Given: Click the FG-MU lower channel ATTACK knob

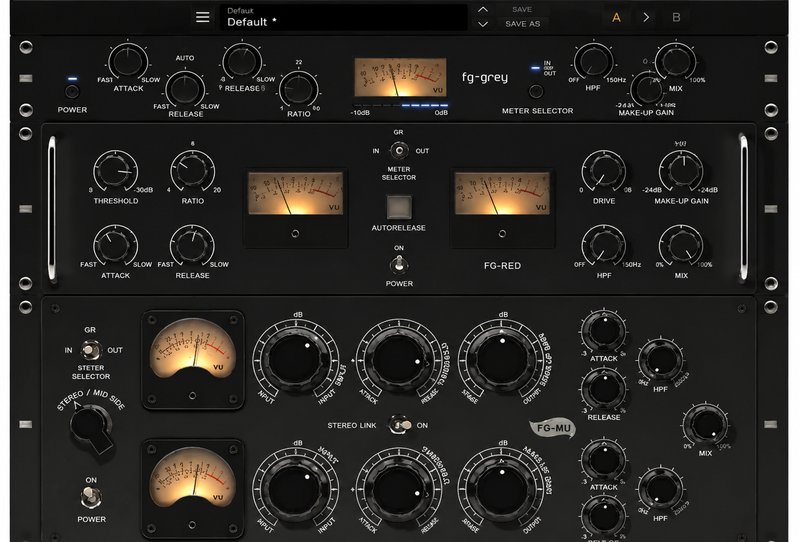Looking at the screenshot, I should 604,459.
